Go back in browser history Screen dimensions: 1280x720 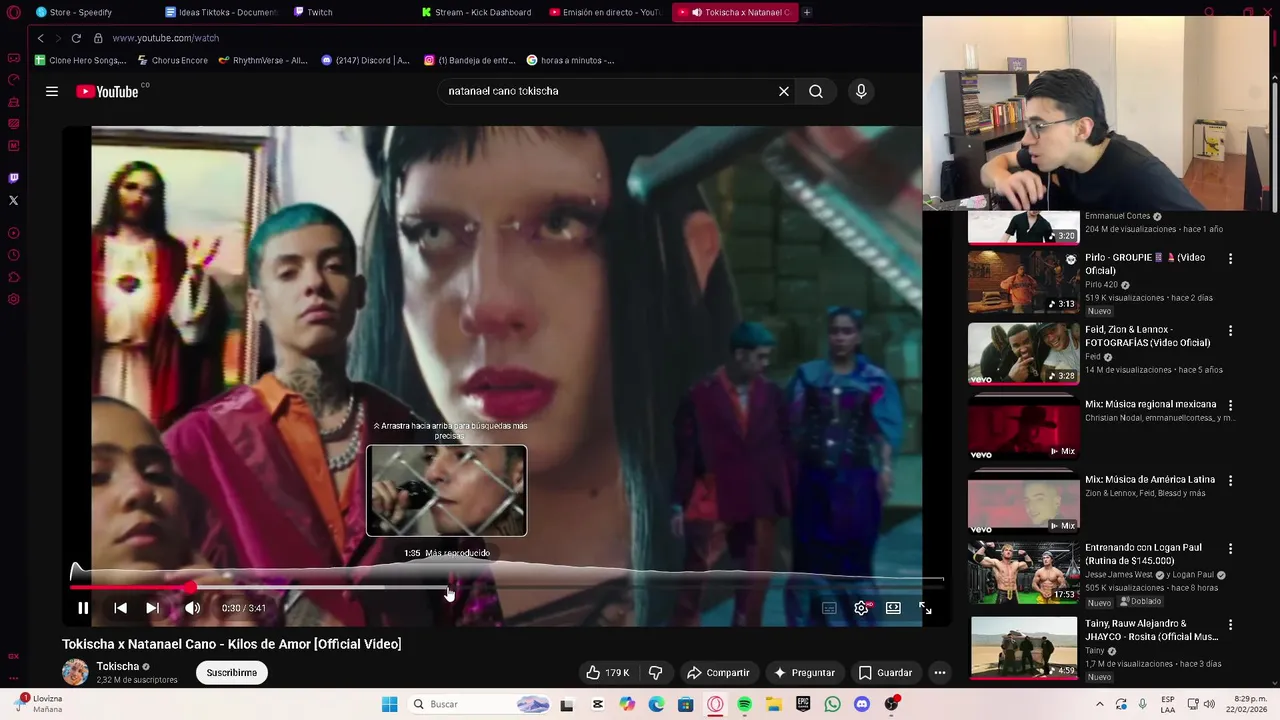40,38
